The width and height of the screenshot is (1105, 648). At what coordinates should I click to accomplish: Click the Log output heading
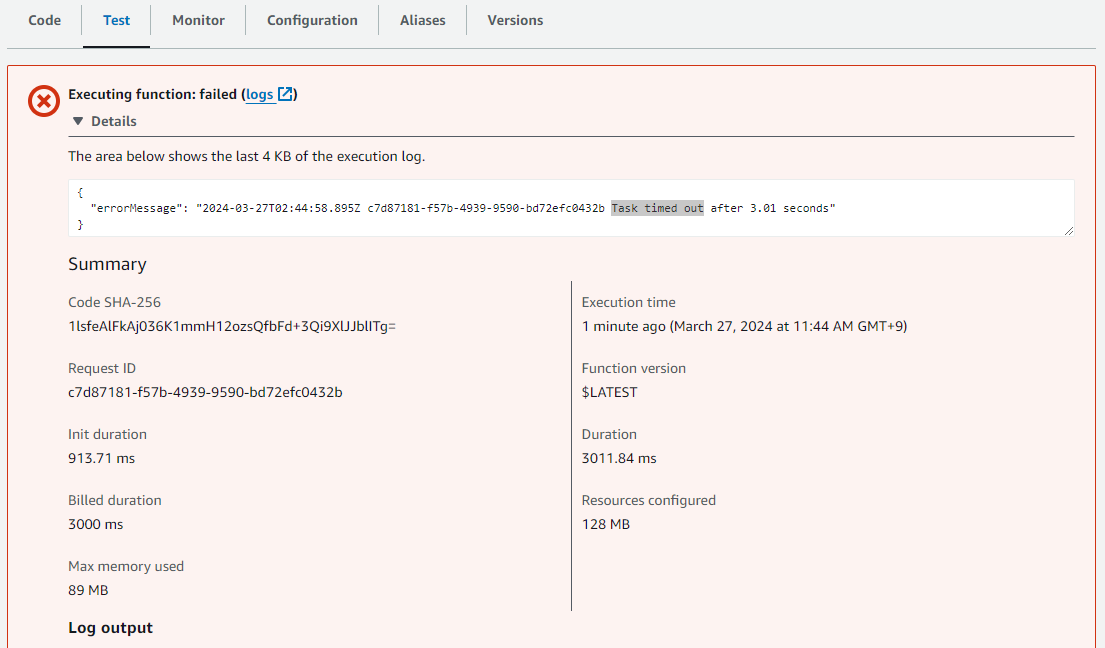coord(110,628)
